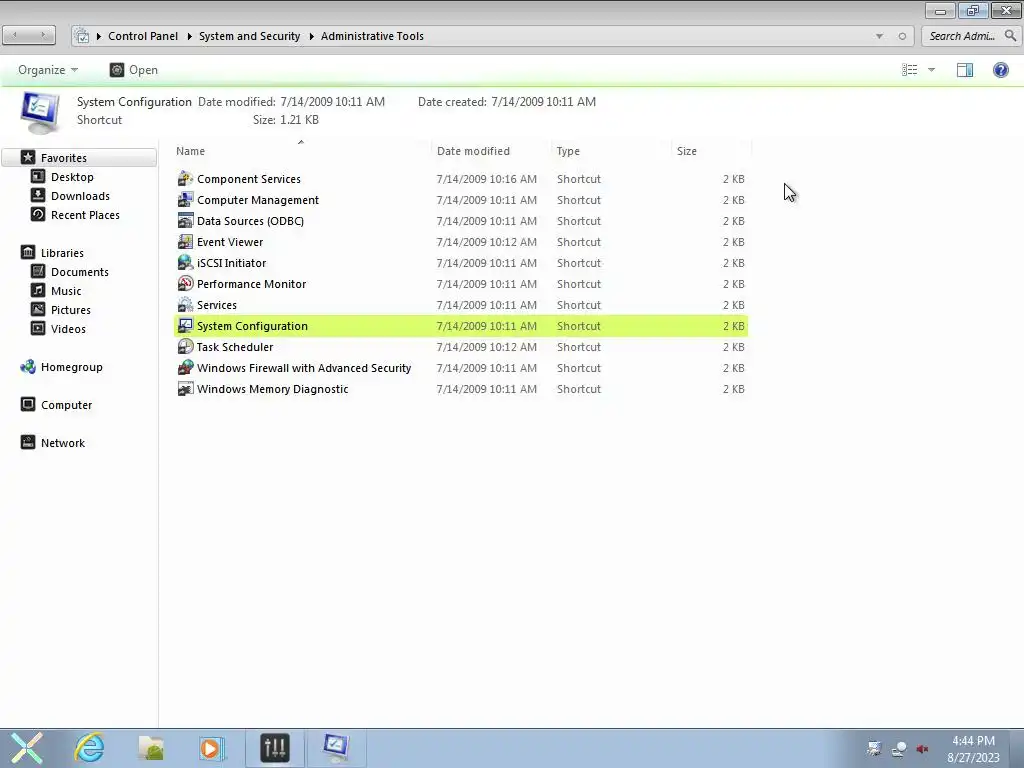Viewport: 1024px width, 768px height.
Task: Open the folder icon on the taskbar
Action: (x=151, y=748)
